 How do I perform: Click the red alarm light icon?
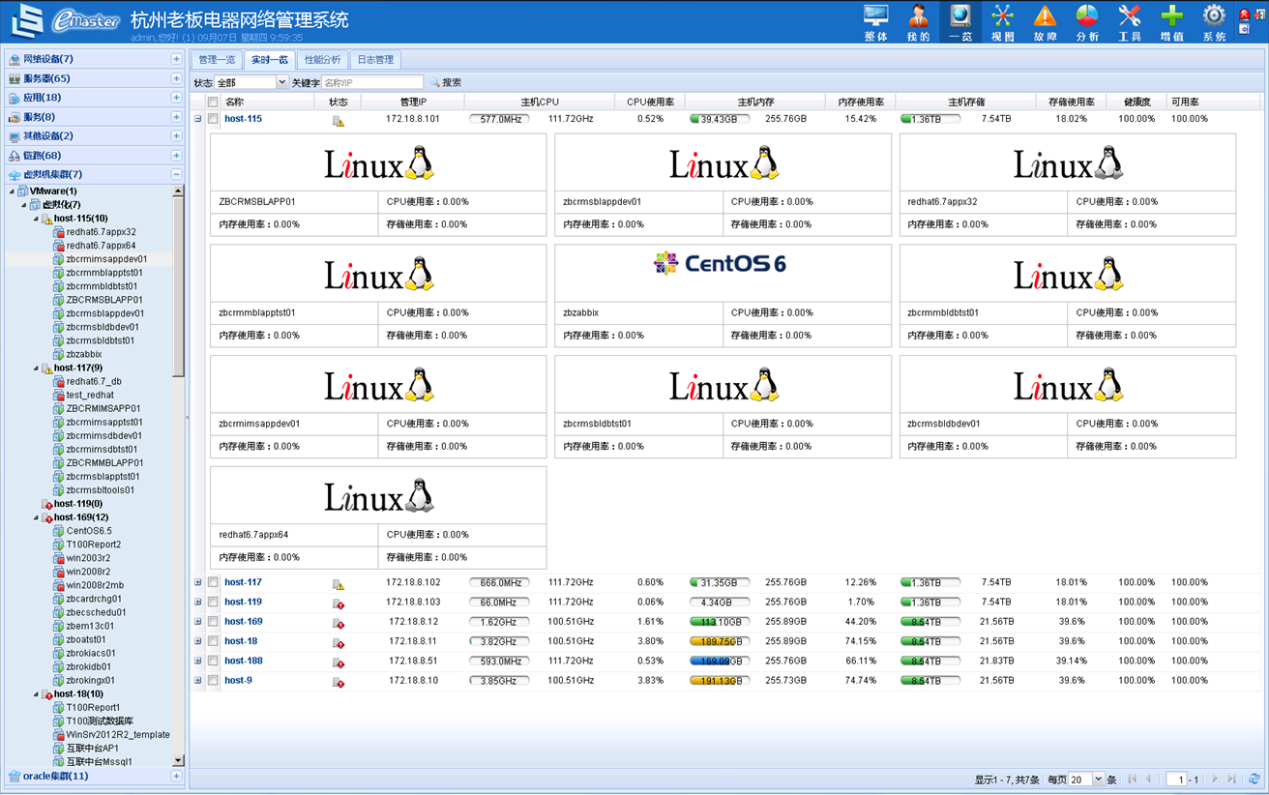click(x=1245, y=14)
